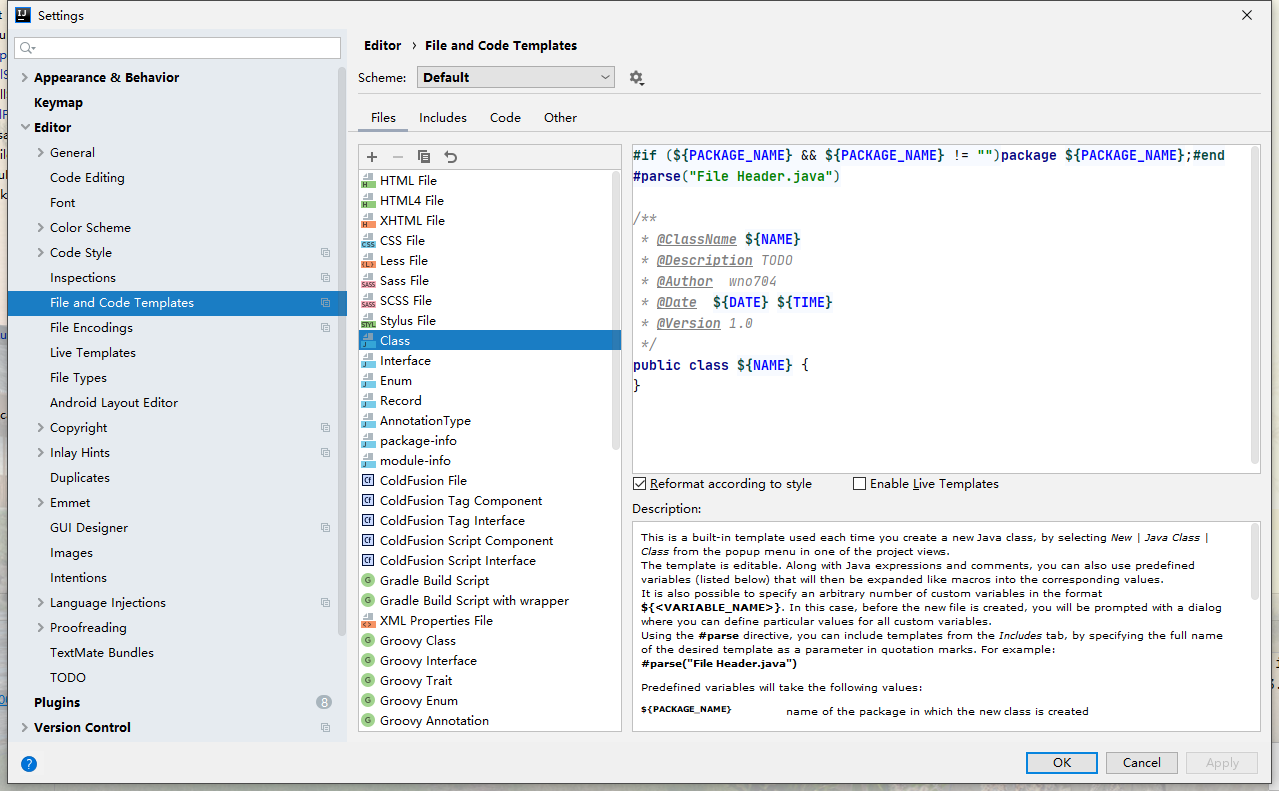
Task: Click the Copy Template icon
Action: [x=424, y=157]
